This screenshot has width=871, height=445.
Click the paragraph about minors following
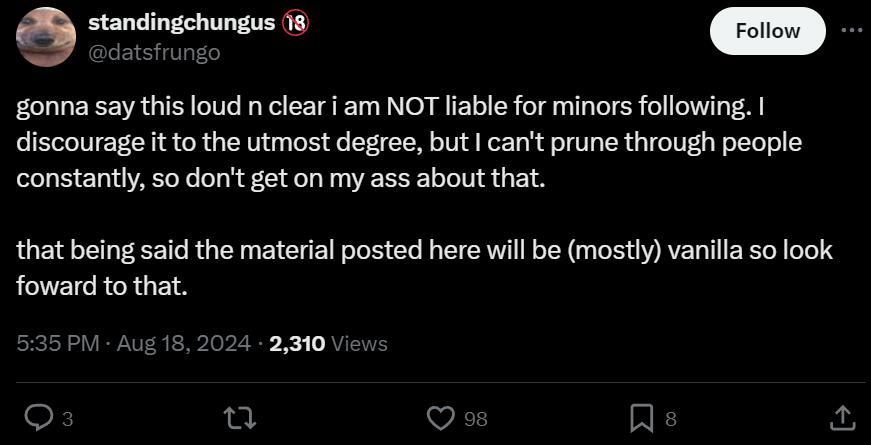[x=400, y=142]
